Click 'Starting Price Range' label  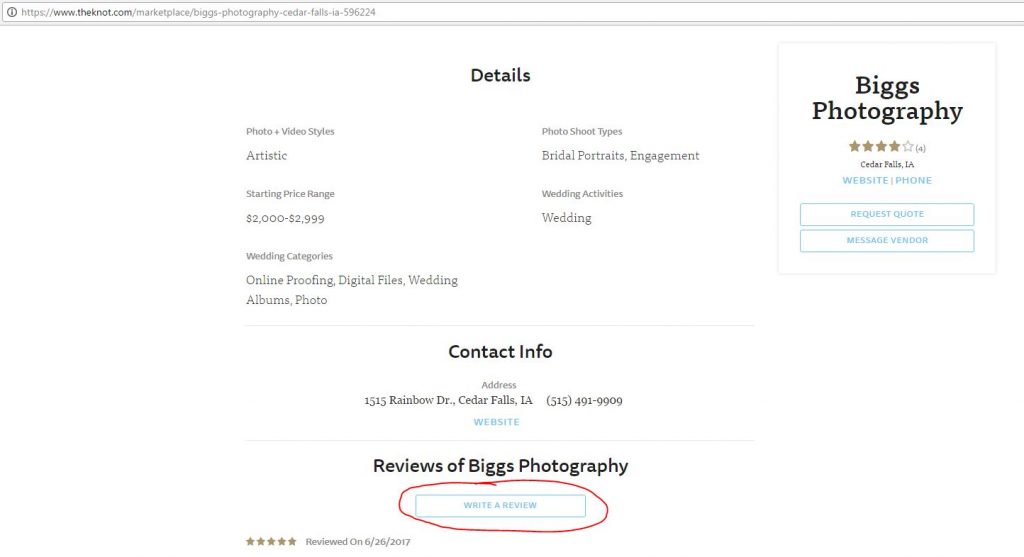pos(290,194)
